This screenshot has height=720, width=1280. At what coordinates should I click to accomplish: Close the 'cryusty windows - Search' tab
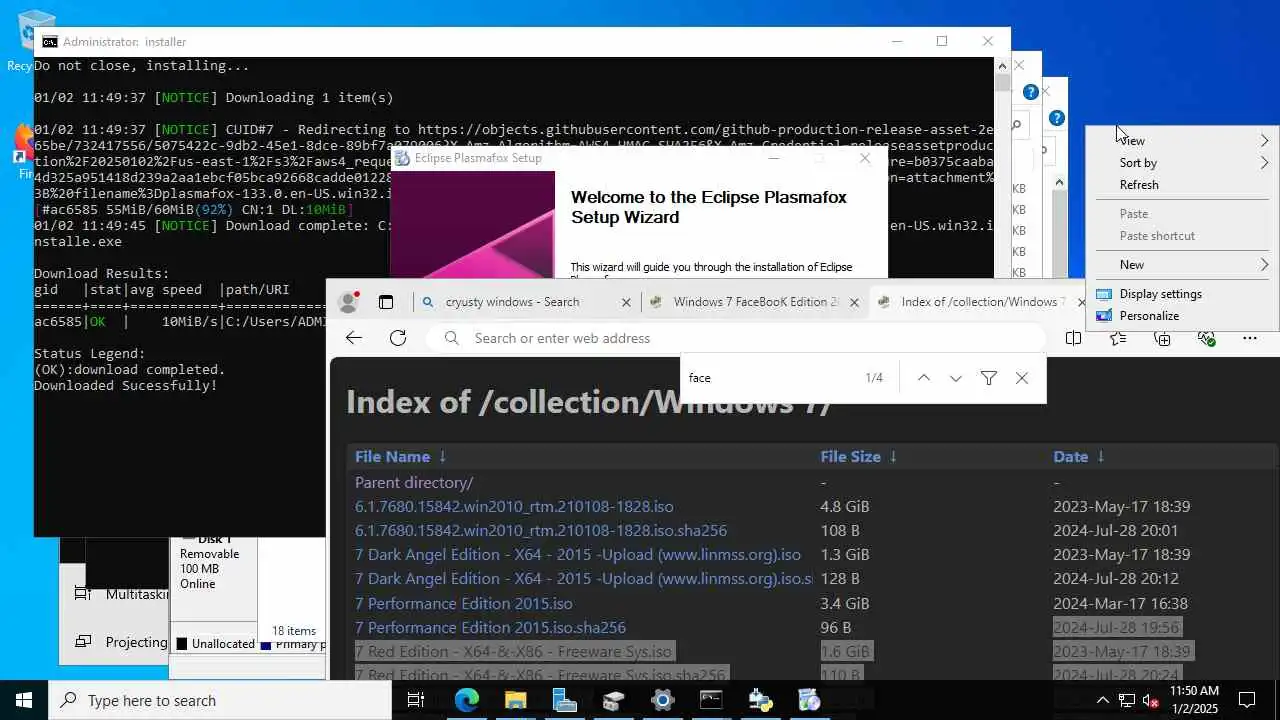click(x=626, y=302)
